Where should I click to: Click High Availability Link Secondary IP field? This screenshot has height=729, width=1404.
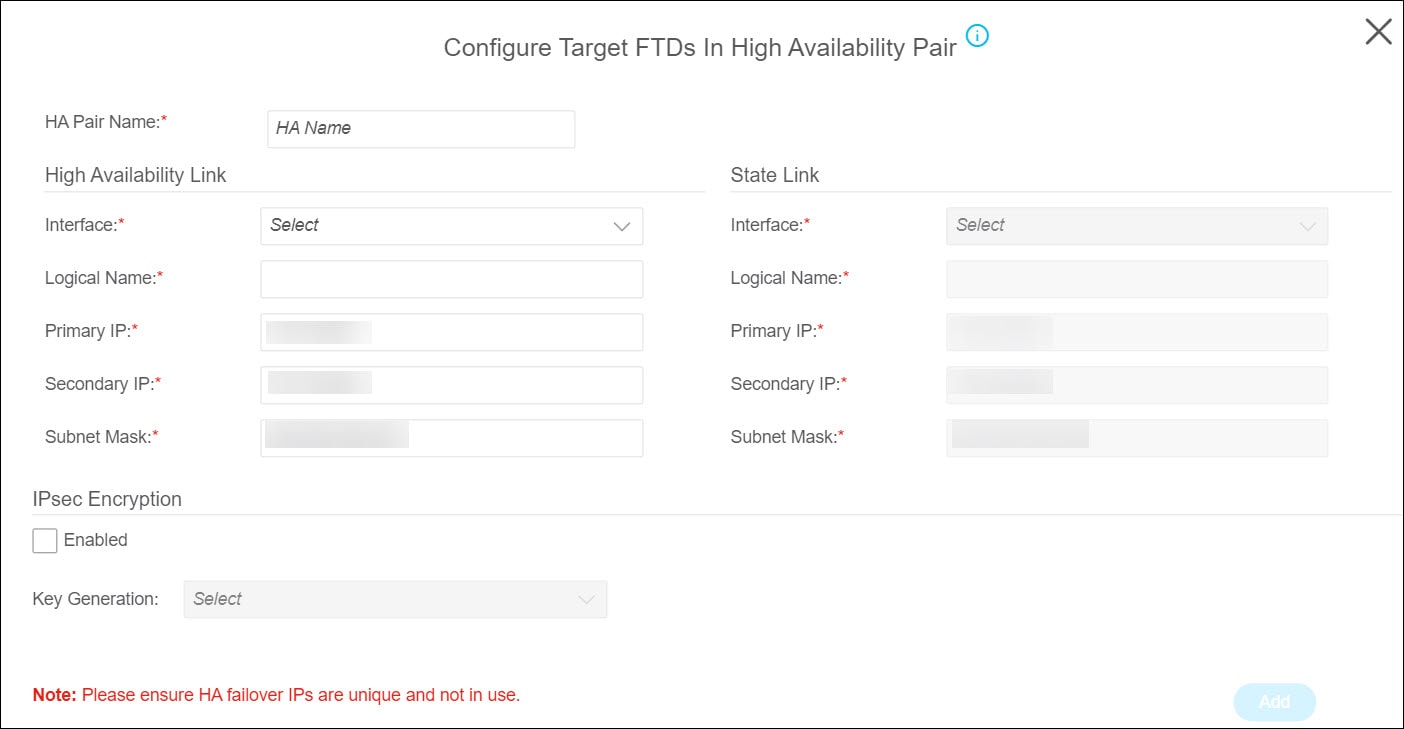pos(451,385)
